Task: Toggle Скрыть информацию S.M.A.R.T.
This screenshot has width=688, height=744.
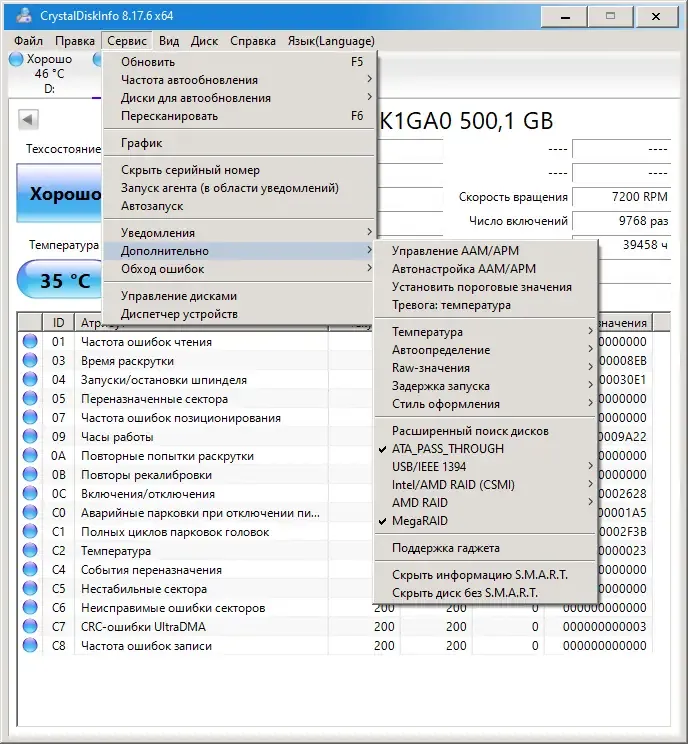Action: pyautogui.click(x=485, y=575)
